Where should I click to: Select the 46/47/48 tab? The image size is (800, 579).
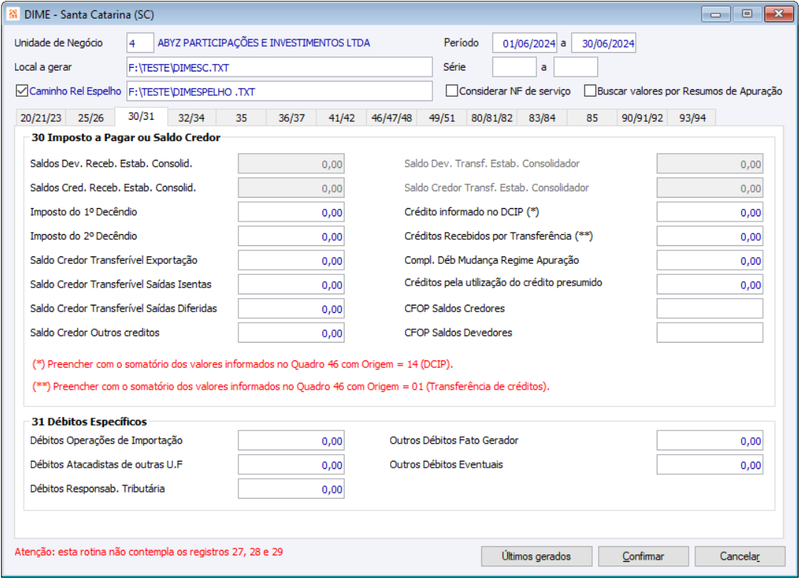[391, 118]
